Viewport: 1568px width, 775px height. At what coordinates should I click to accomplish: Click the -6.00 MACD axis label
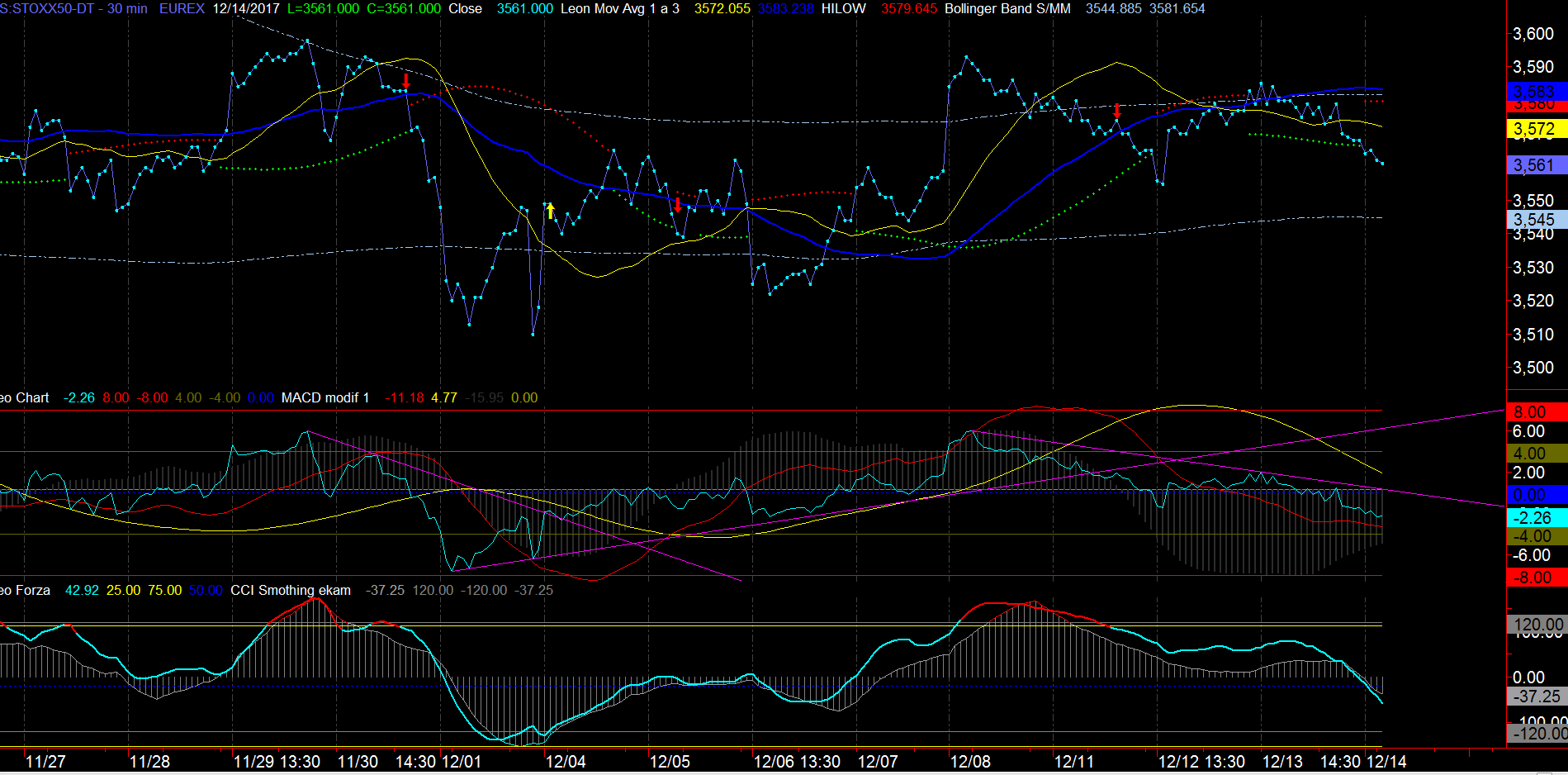click(x=1531, y=555)
